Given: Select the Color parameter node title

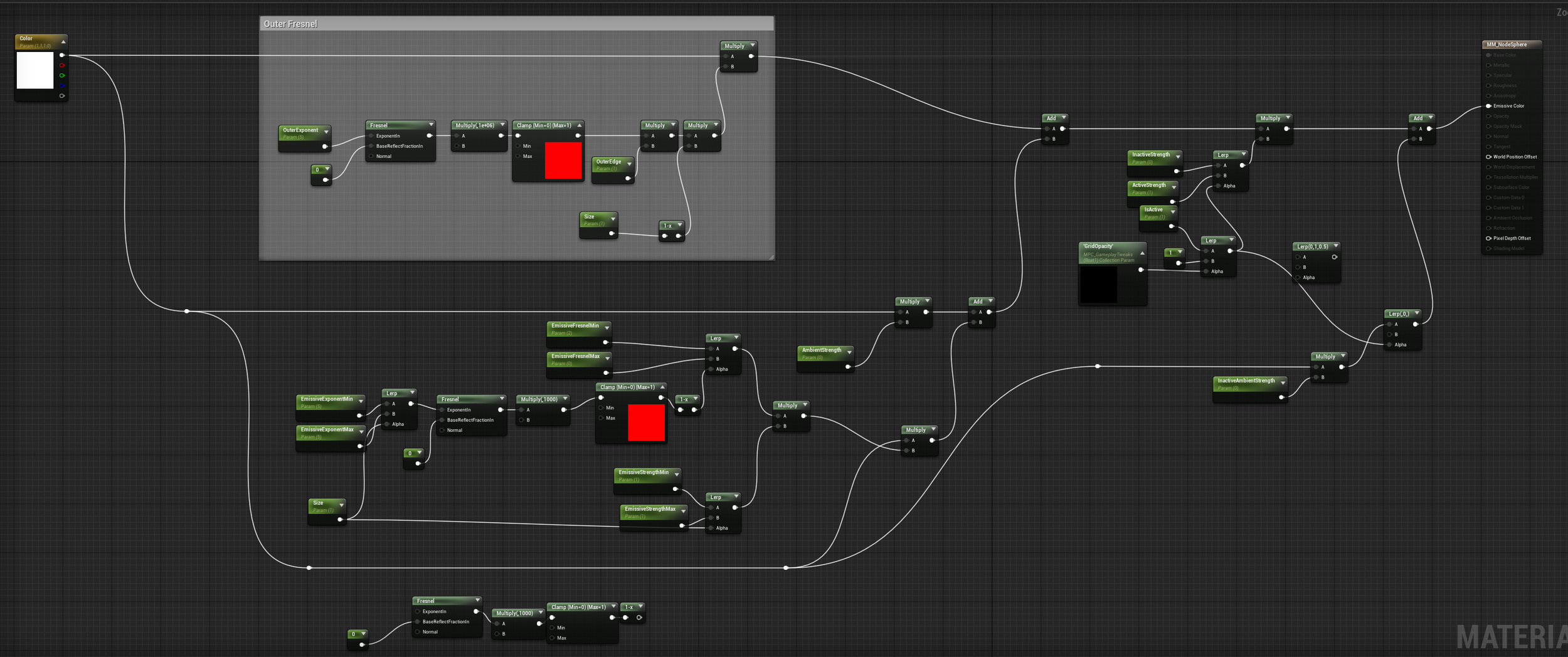Looking at the screenshot, I should tap(26, 38).
